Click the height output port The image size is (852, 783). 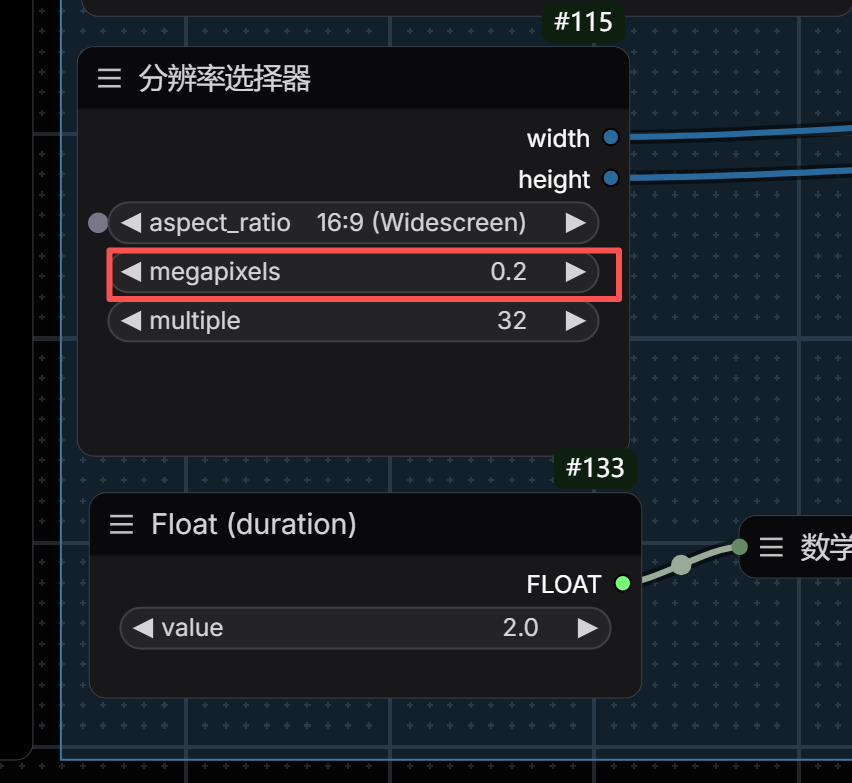click(611, 178)
